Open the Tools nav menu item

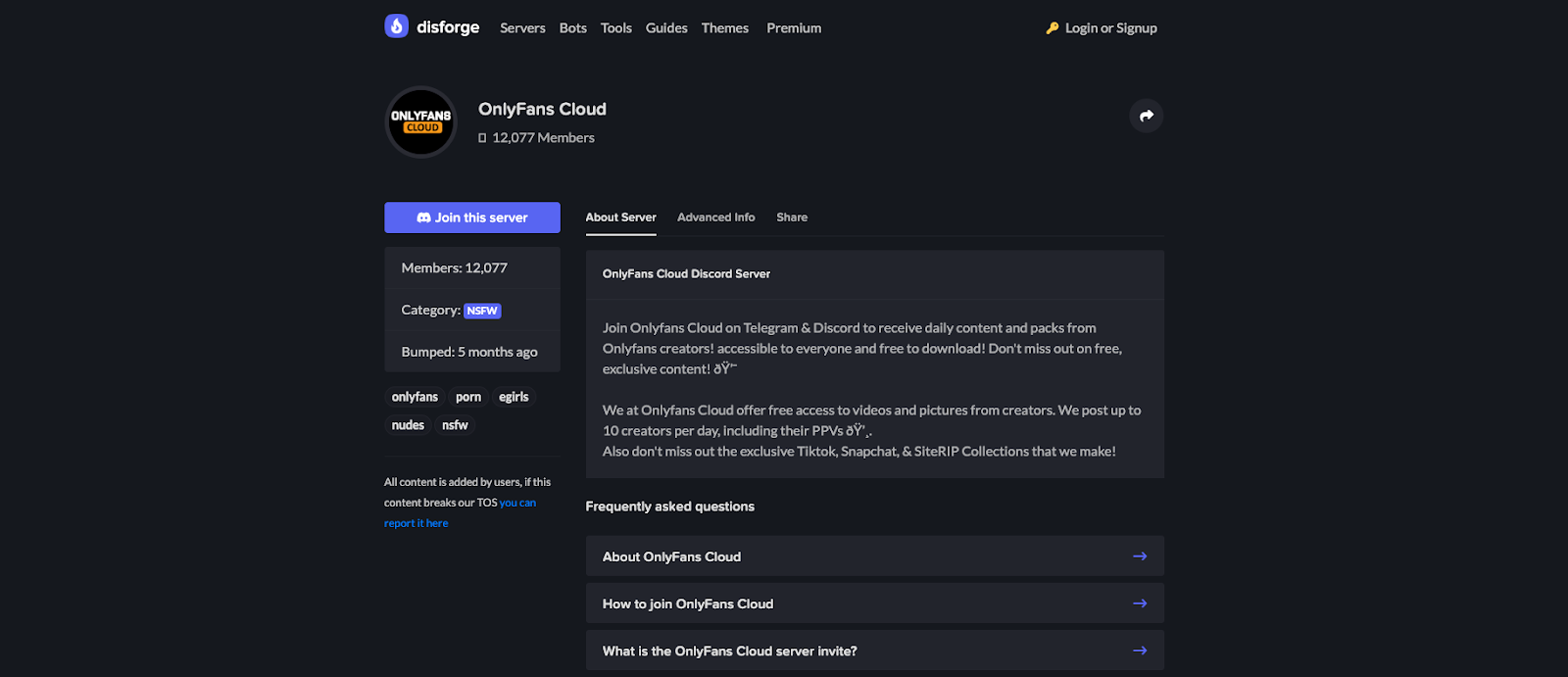click(x=616, y=28)
